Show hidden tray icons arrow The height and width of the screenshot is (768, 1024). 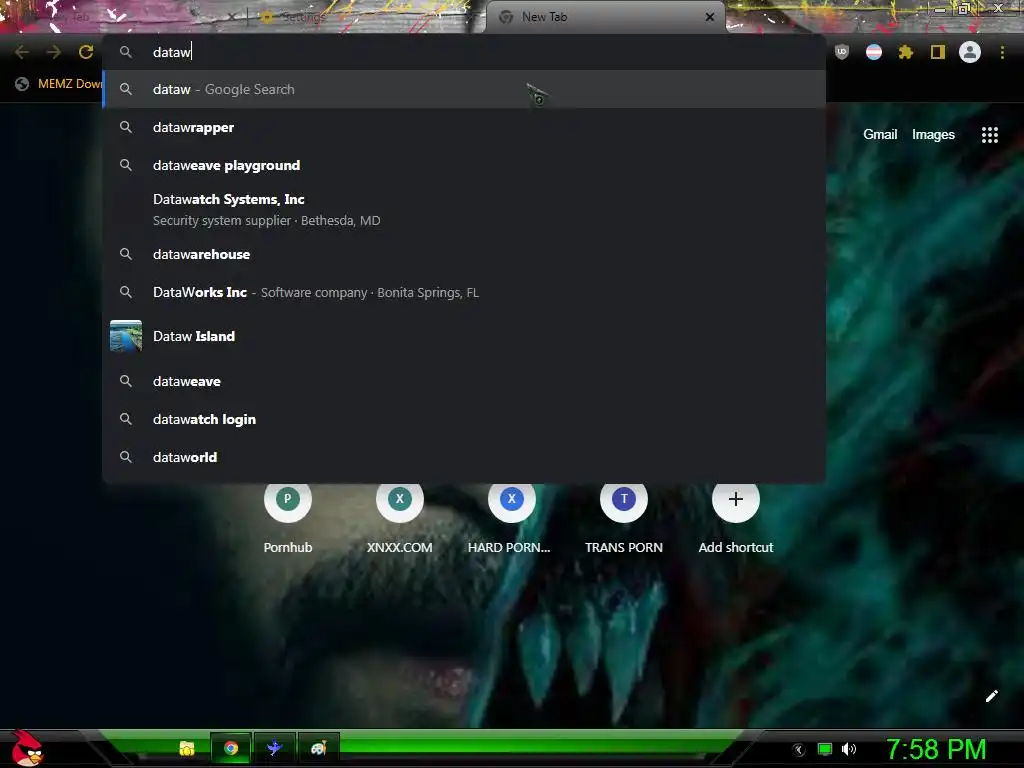(x=798, y=749)
